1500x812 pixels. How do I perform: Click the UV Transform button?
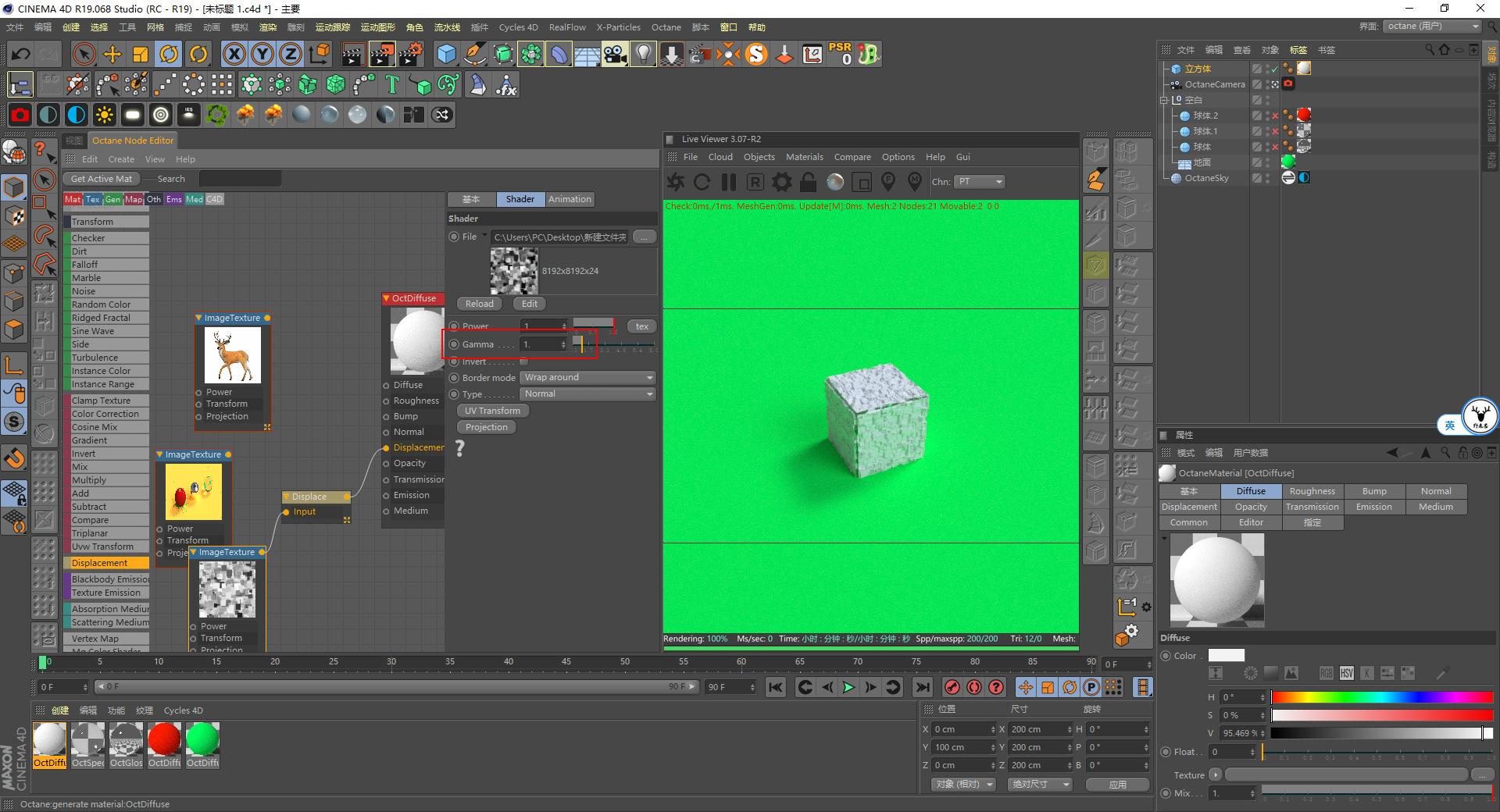pos(492,410)
